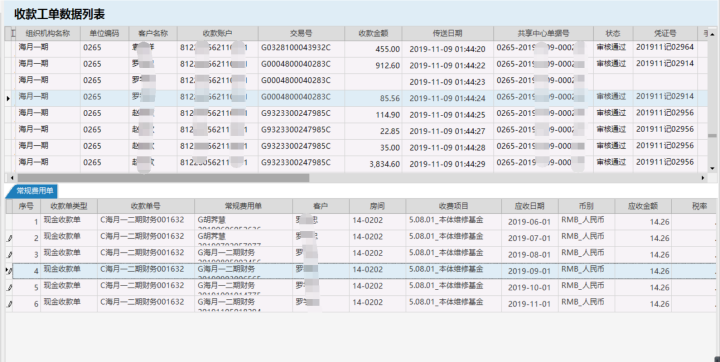Click the 凭证号 column header
720x362 pixels.
pos(665,33)
